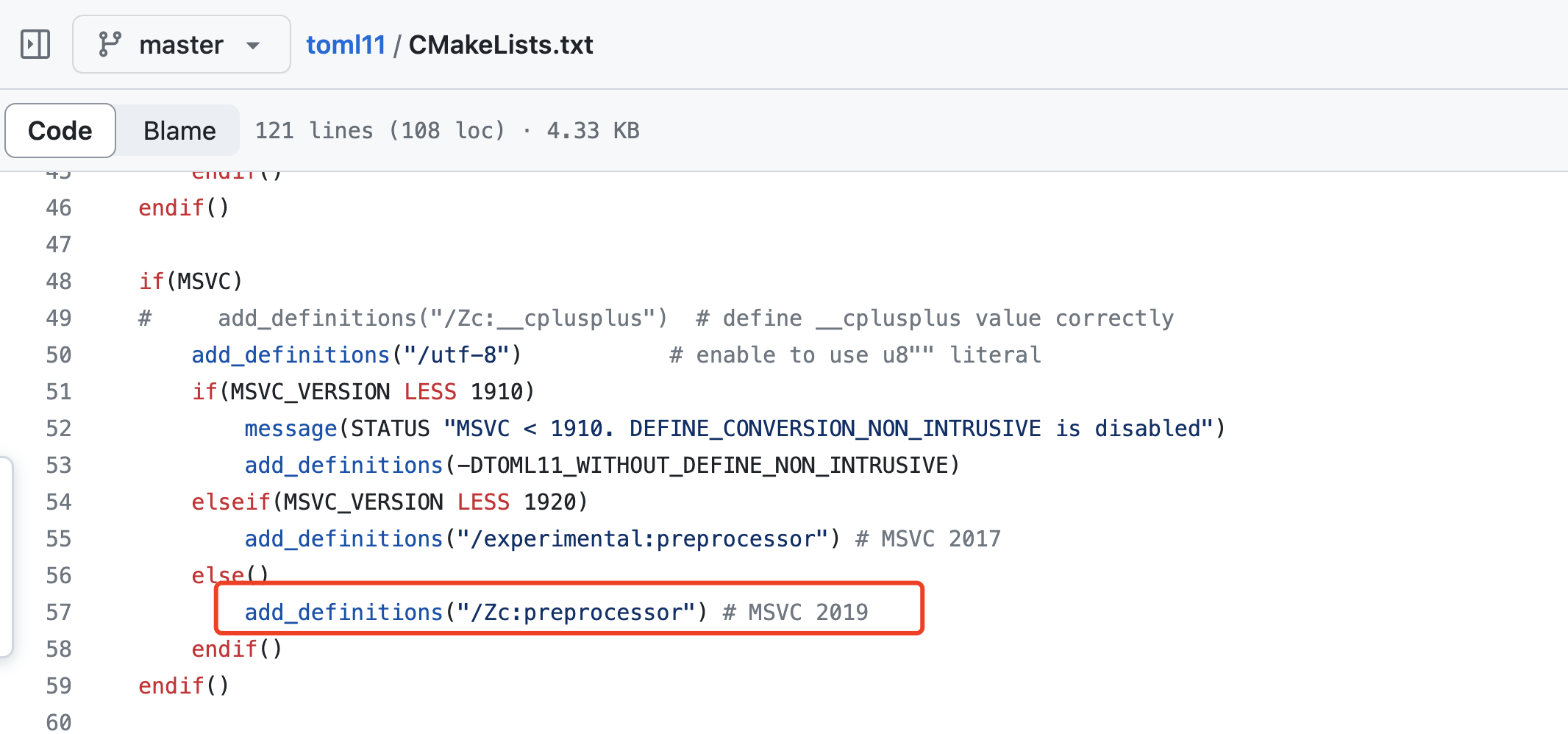Click the file size text 4.33 KB
The height and width of the screenshot is (734, 1568).
[592, 130]
